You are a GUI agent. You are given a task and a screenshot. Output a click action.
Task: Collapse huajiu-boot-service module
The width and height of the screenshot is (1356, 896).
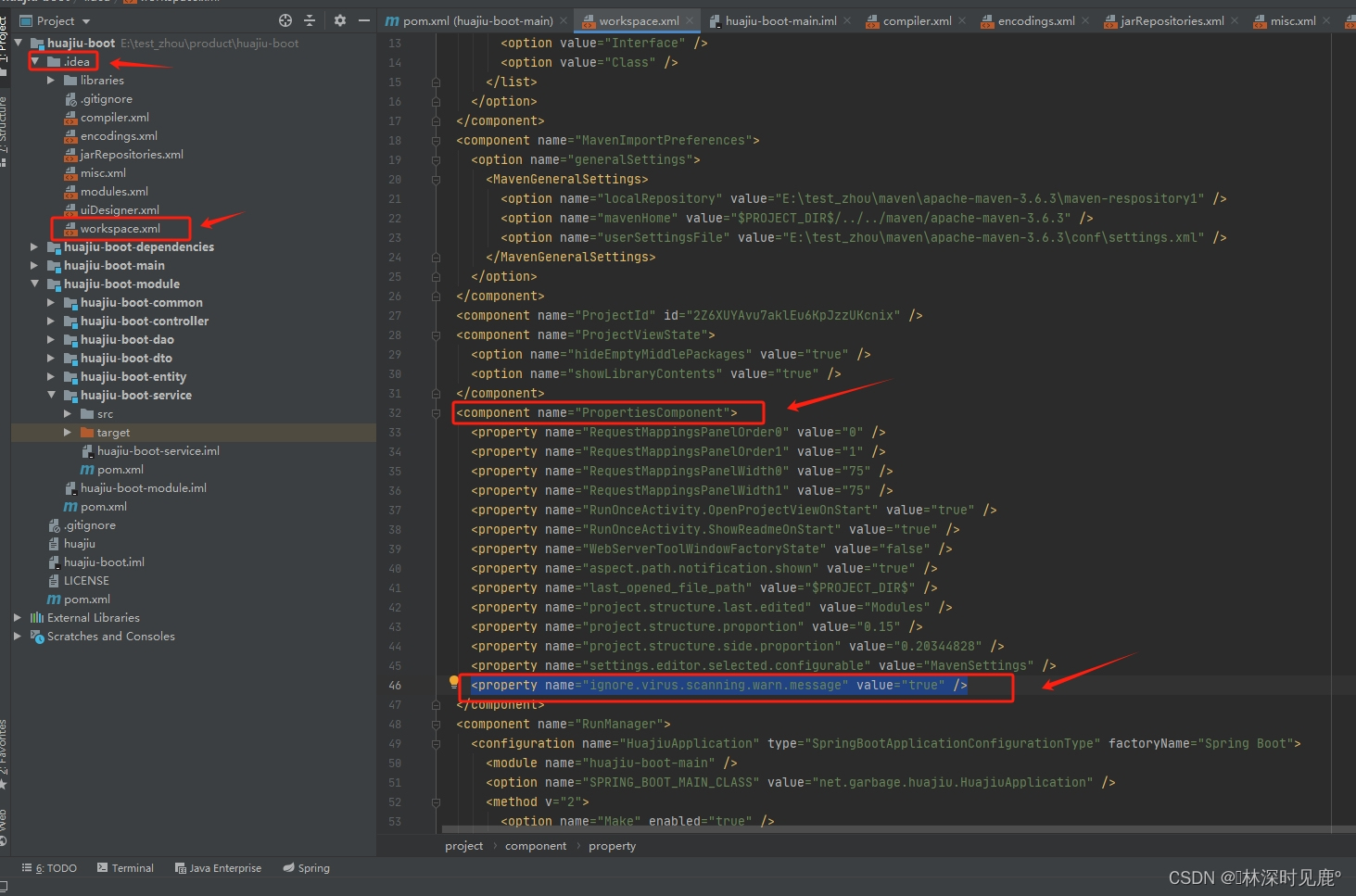pos(51,396)
